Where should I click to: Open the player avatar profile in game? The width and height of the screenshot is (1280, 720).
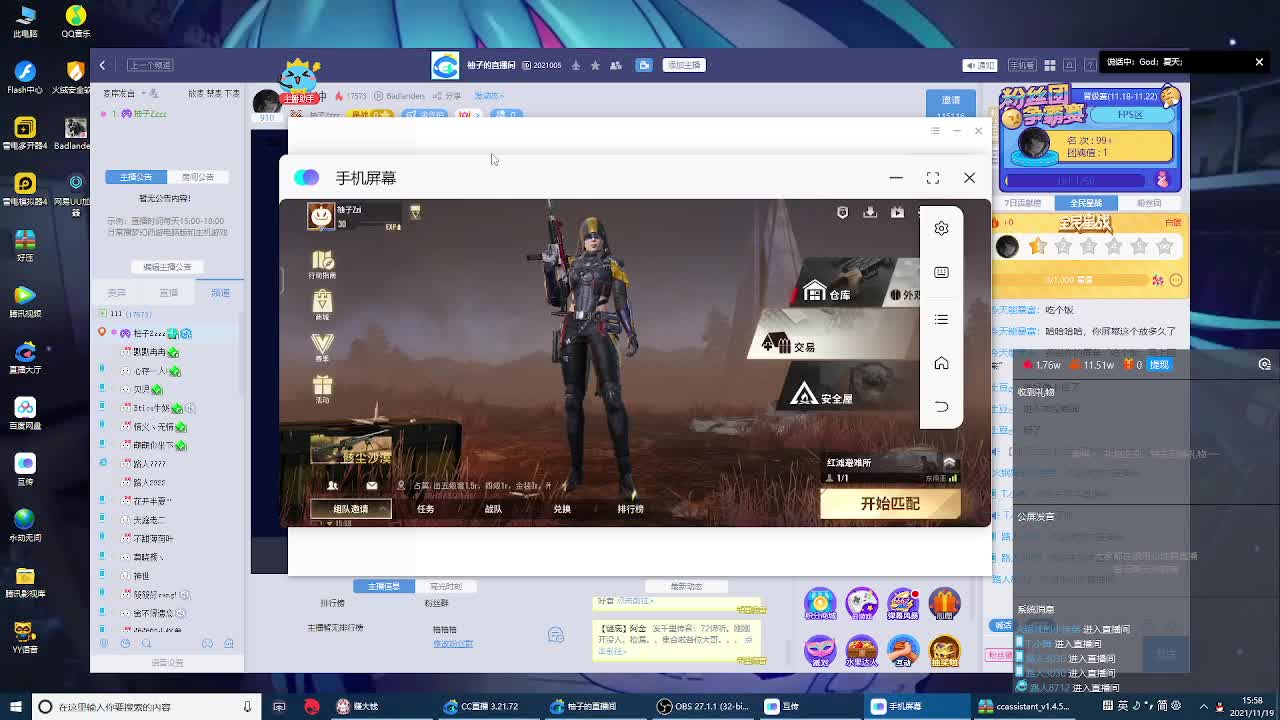pyautogui.click(x=321, y=216)
